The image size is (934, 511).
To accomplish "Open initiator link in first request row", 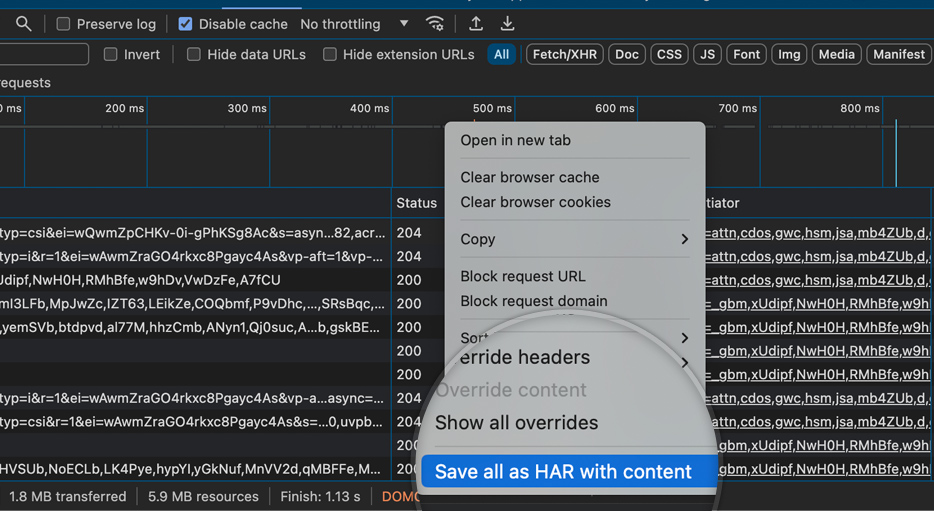I will coord(817,233).
